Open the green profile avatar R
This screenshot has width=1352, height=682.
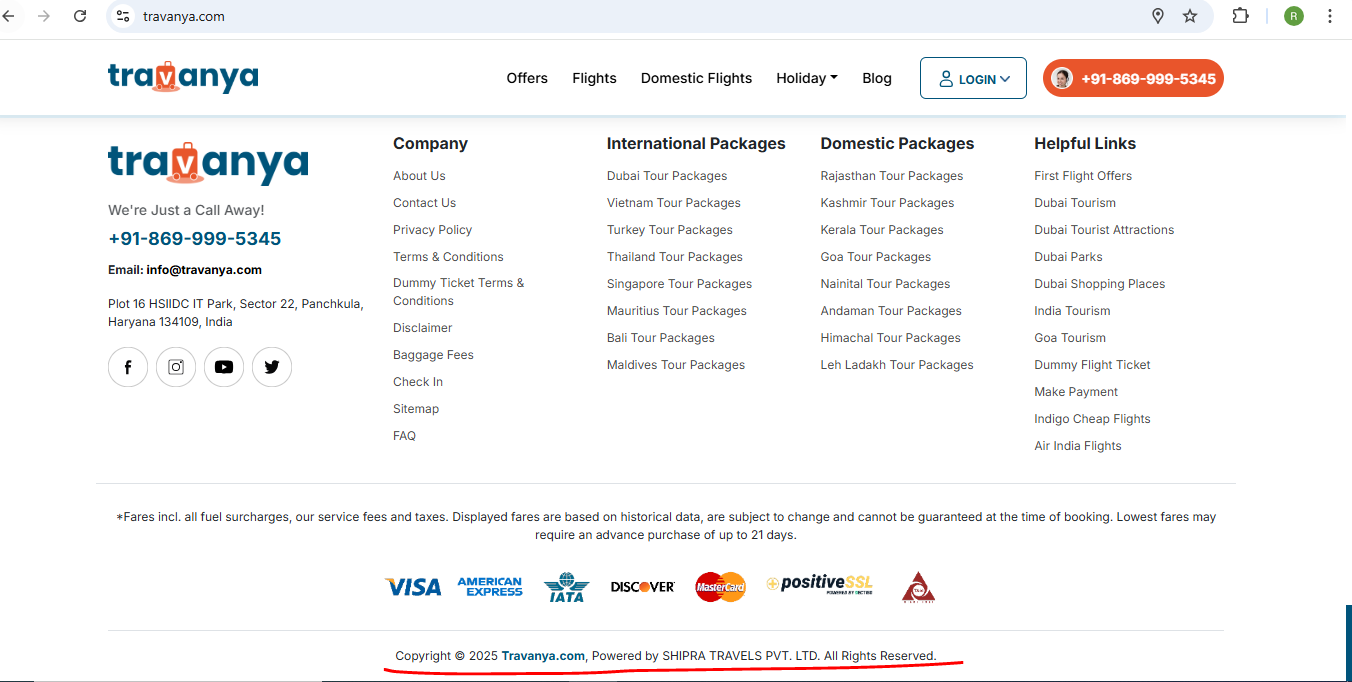click(x=1294, y=16)
